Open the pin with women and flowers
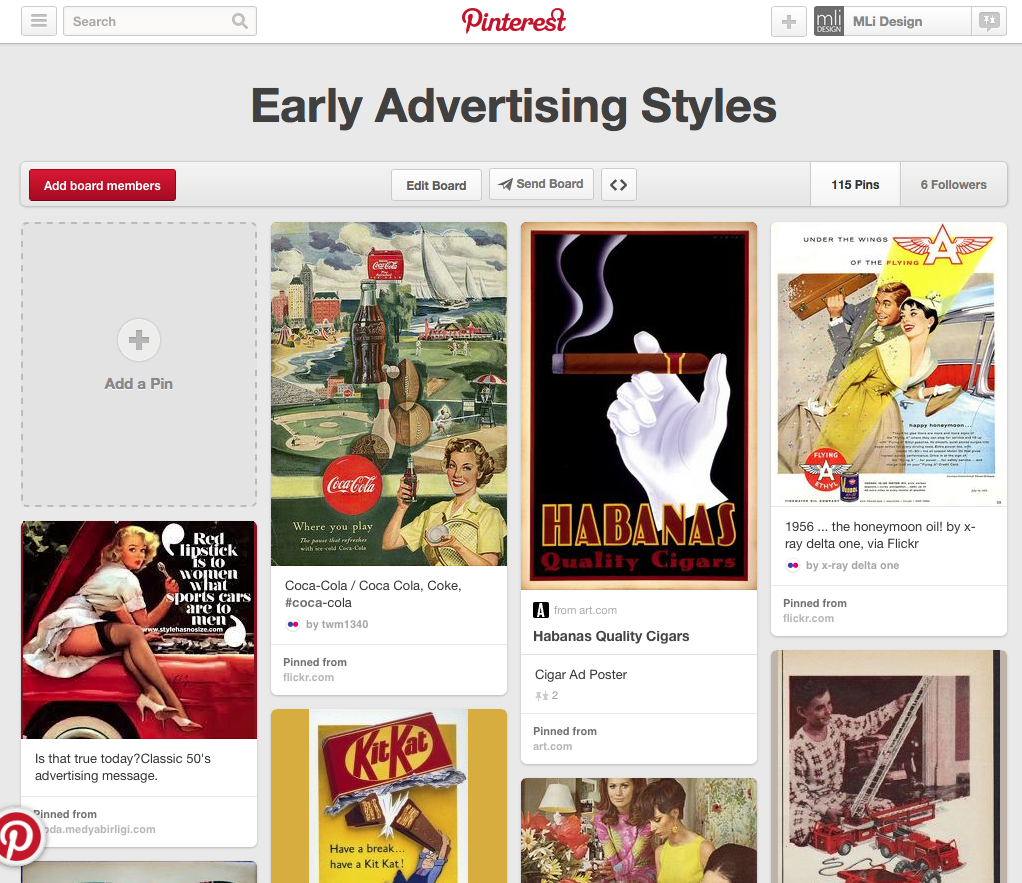 click(639, 830)
